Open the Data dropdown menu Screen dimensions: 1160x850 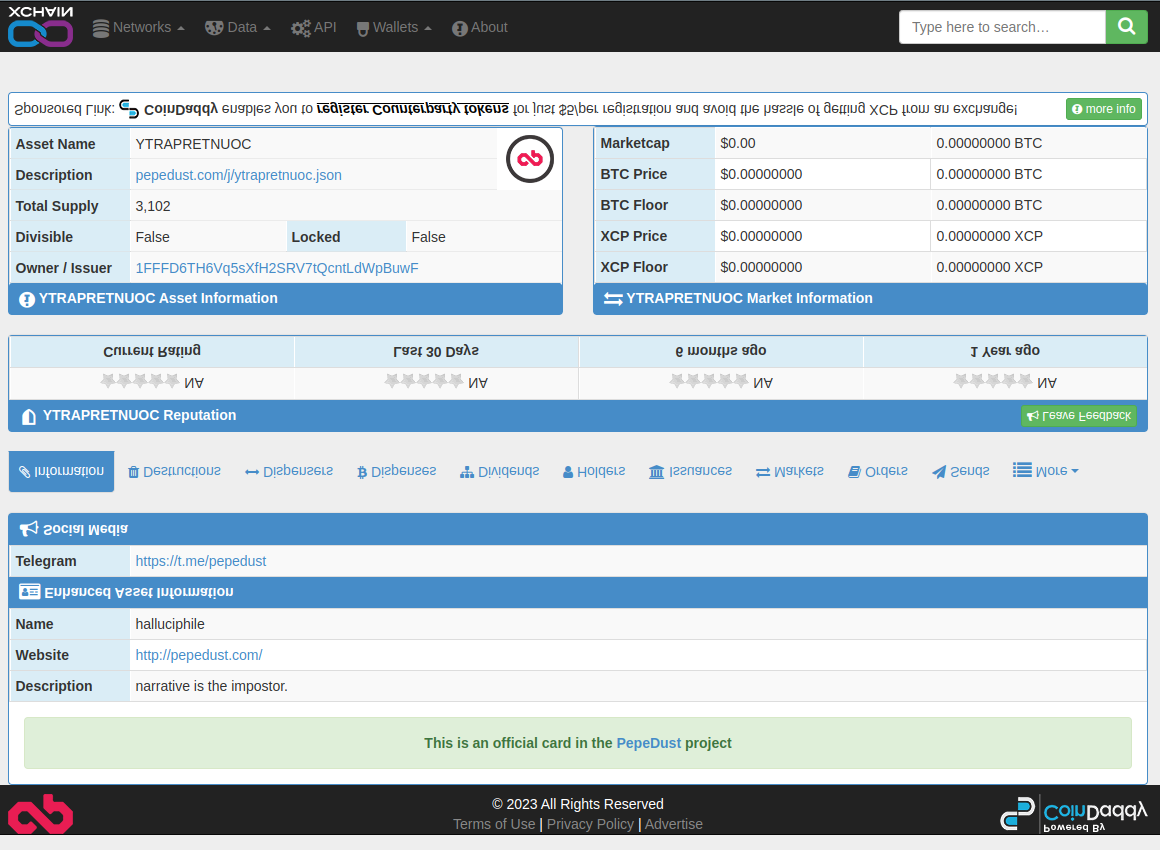pyautogui.click(x=237, y=28)
